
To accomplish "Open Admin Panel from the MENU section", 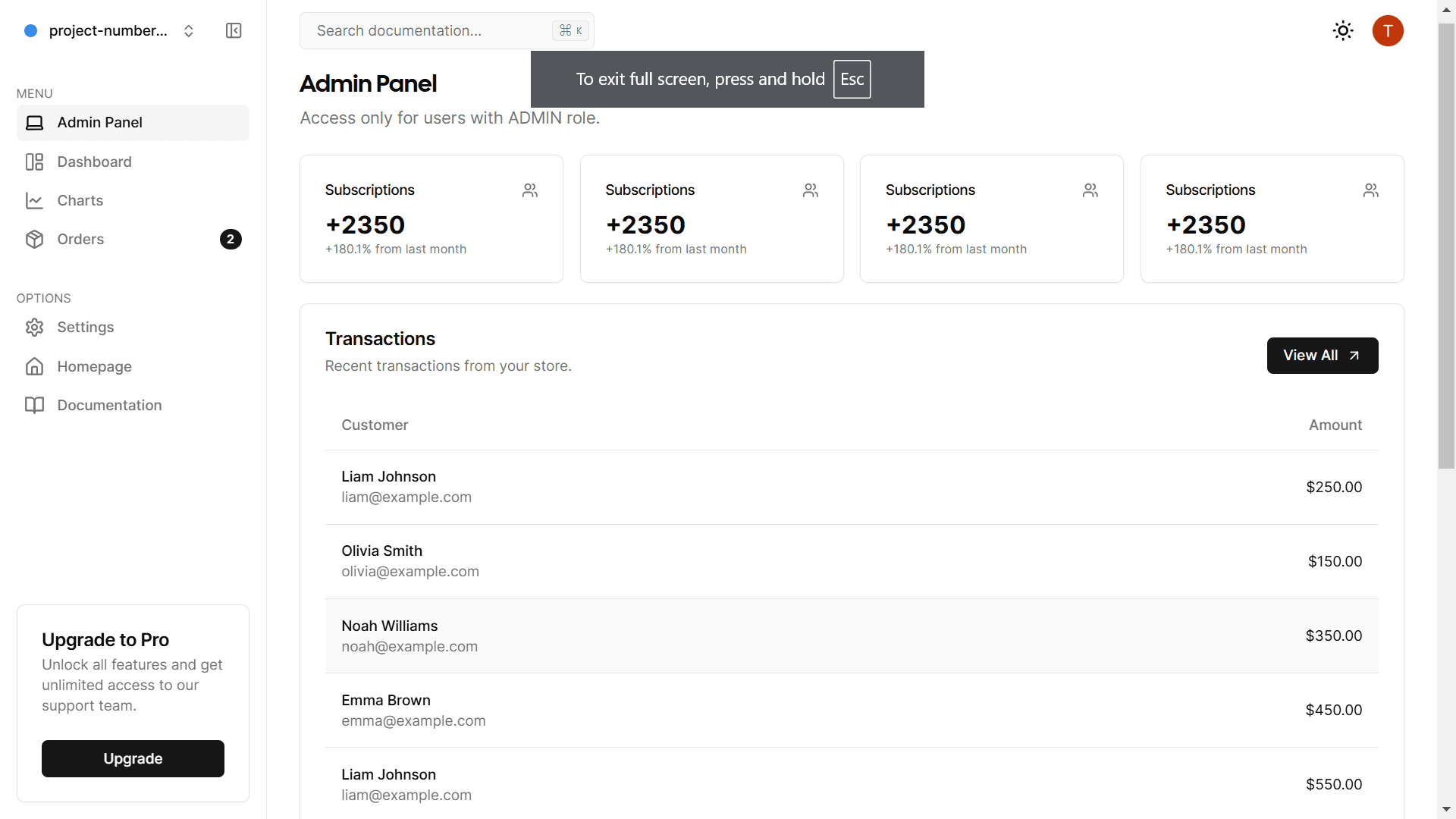I will (x=99, y=122).
